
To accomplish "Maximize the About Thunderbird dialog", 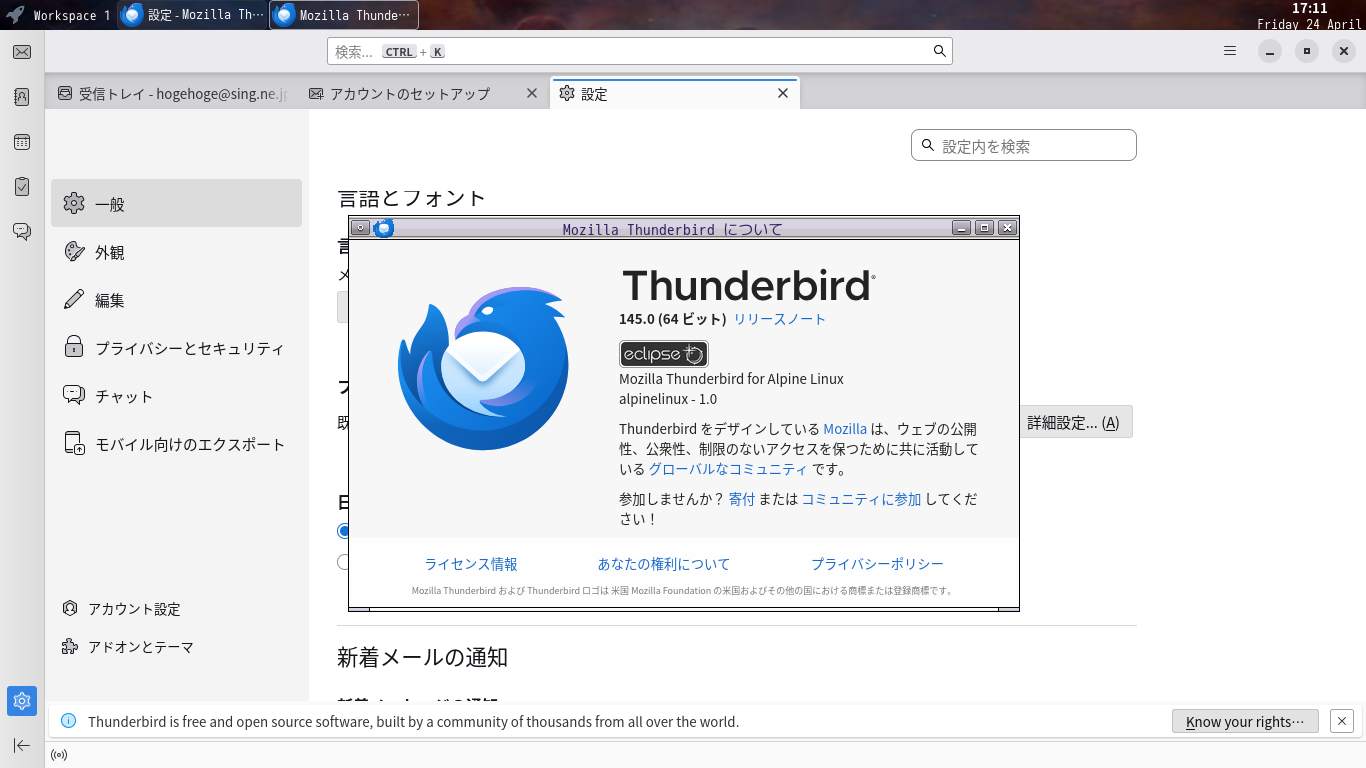I will click(x=984, y=228).
